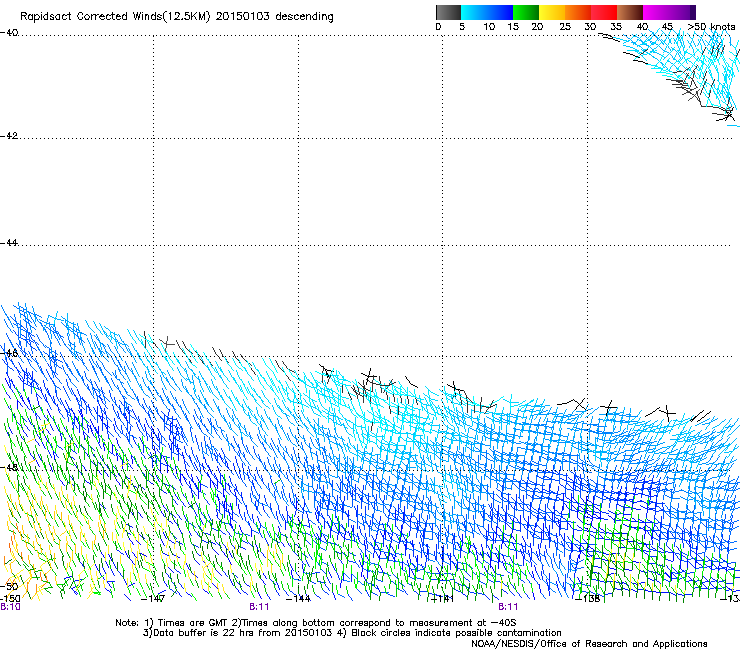Click the 'Data buffer is 22 hrs' note line
This screenshot has height=650, width=740.
[x=352, y=633]
